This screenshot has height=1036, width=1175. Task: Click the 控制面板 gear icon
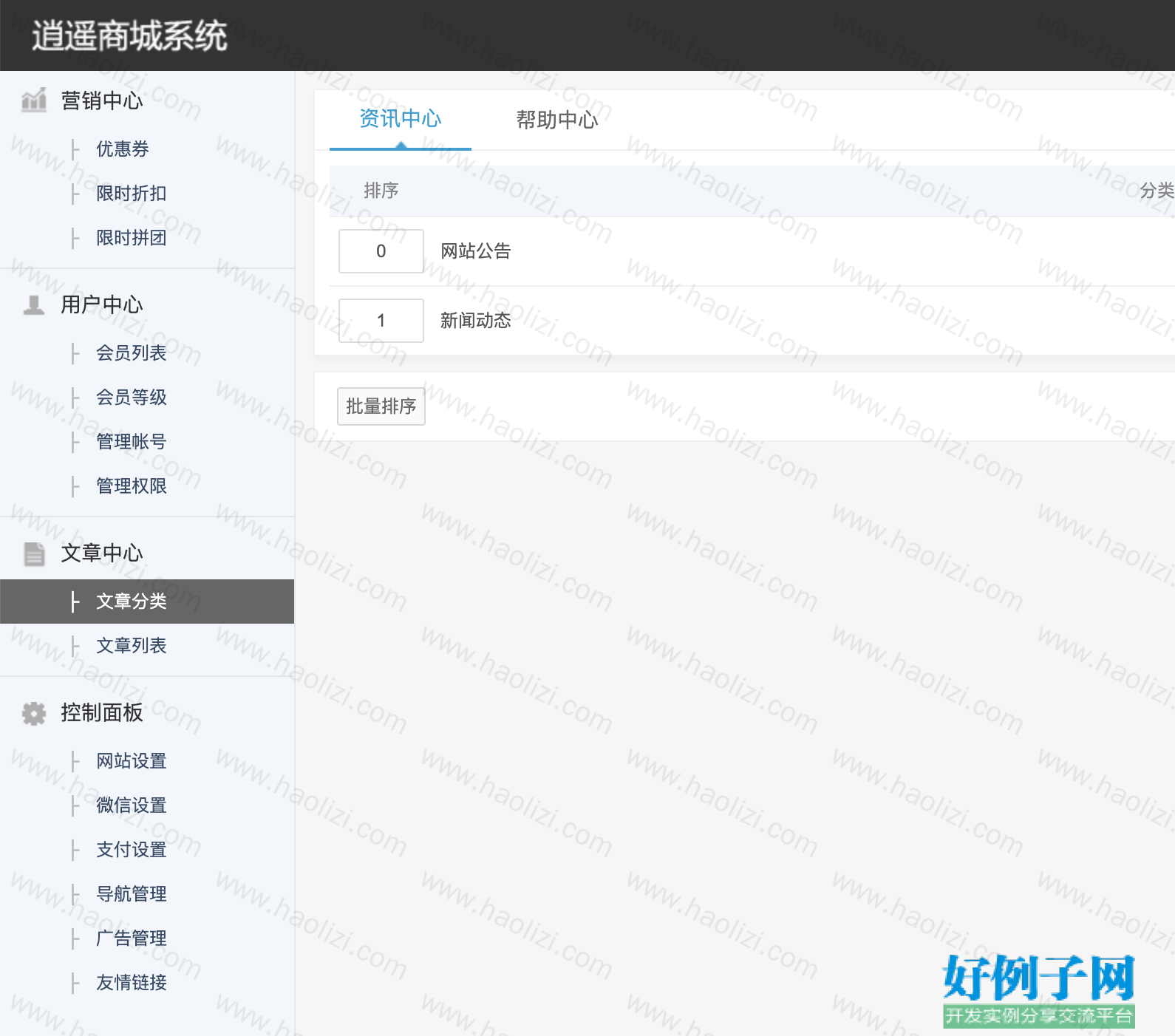click(34, 713)
